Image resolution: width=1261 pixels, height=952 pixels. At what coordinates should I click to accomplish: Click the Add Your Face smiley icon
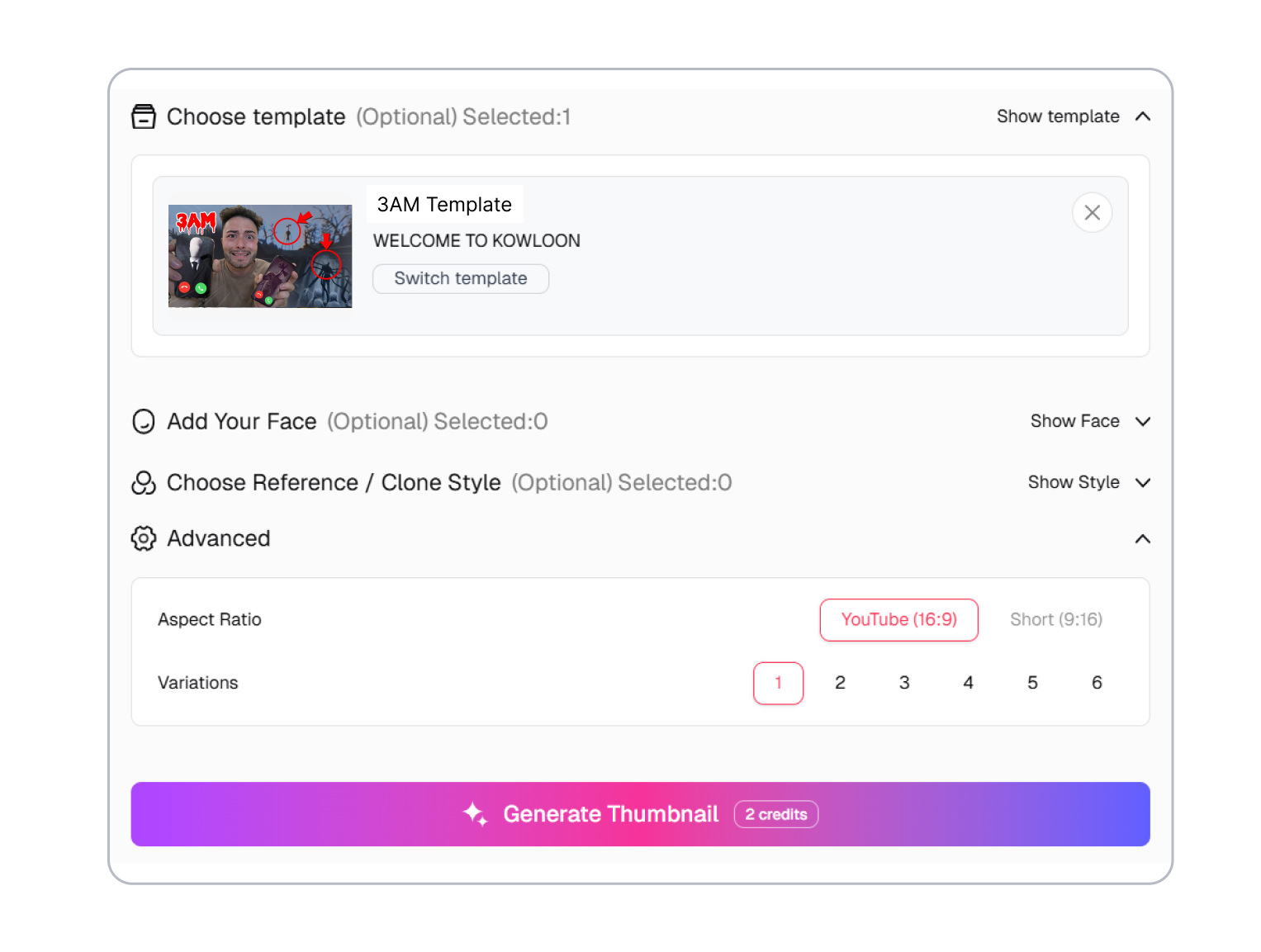pyautogui.click(x=144, y=421)
